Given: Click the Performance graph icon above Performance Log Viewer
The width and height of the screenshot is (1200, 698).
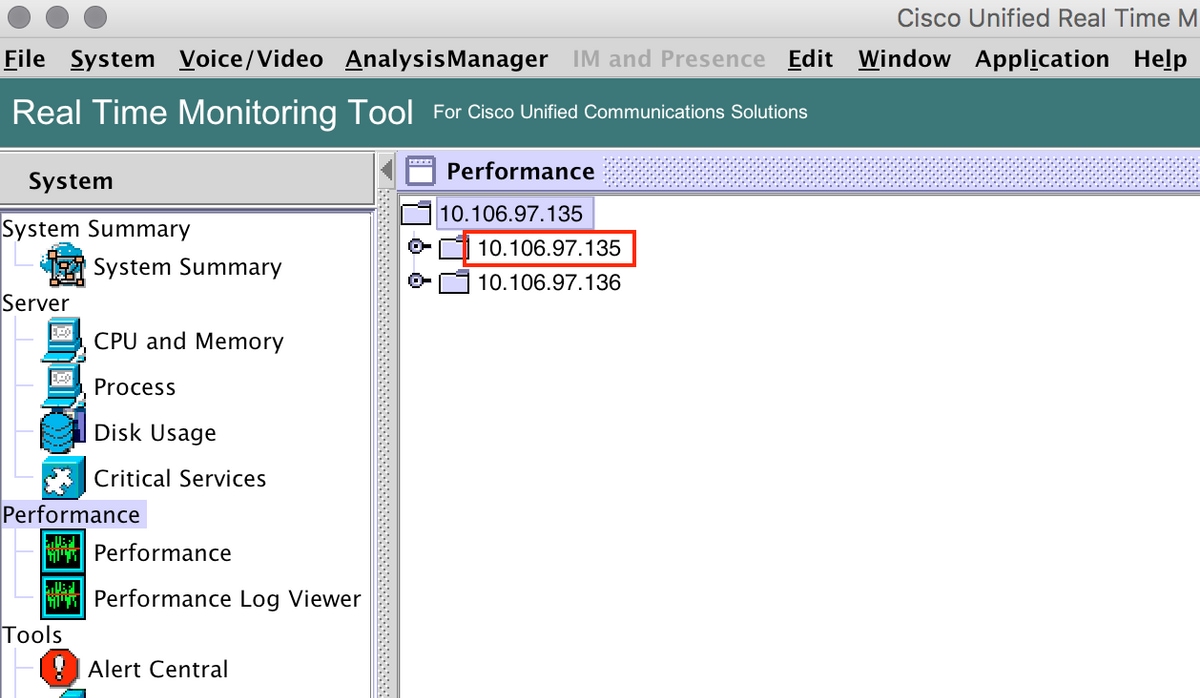Looking at the screenshot, I should (62, 553).
